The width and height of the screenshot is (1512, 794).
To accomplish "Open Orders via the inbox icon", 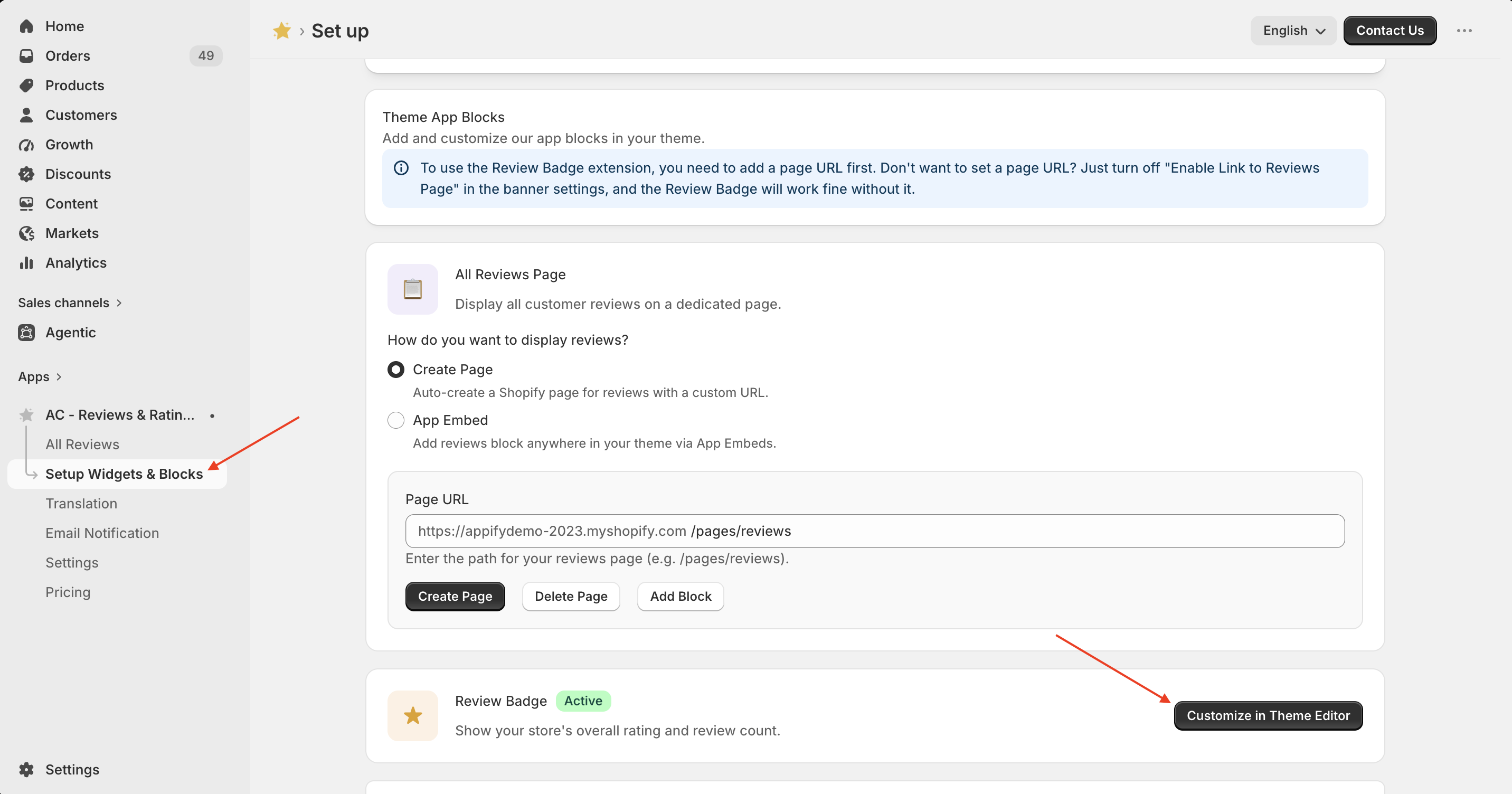I will [x=26, y=56].
